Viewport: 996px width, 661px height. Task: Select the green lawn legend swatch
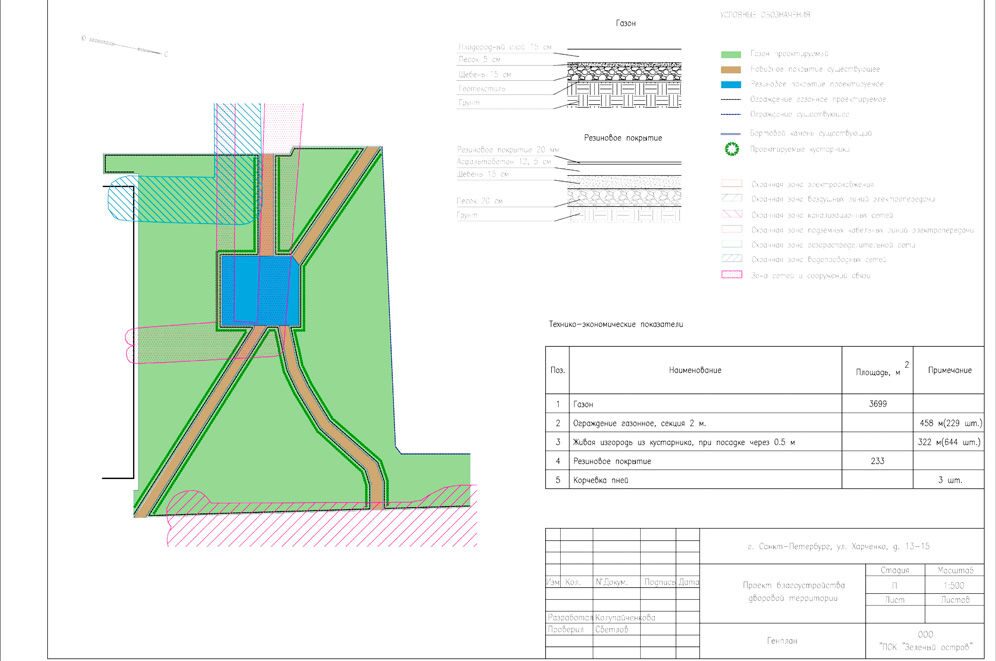[730, 53]
